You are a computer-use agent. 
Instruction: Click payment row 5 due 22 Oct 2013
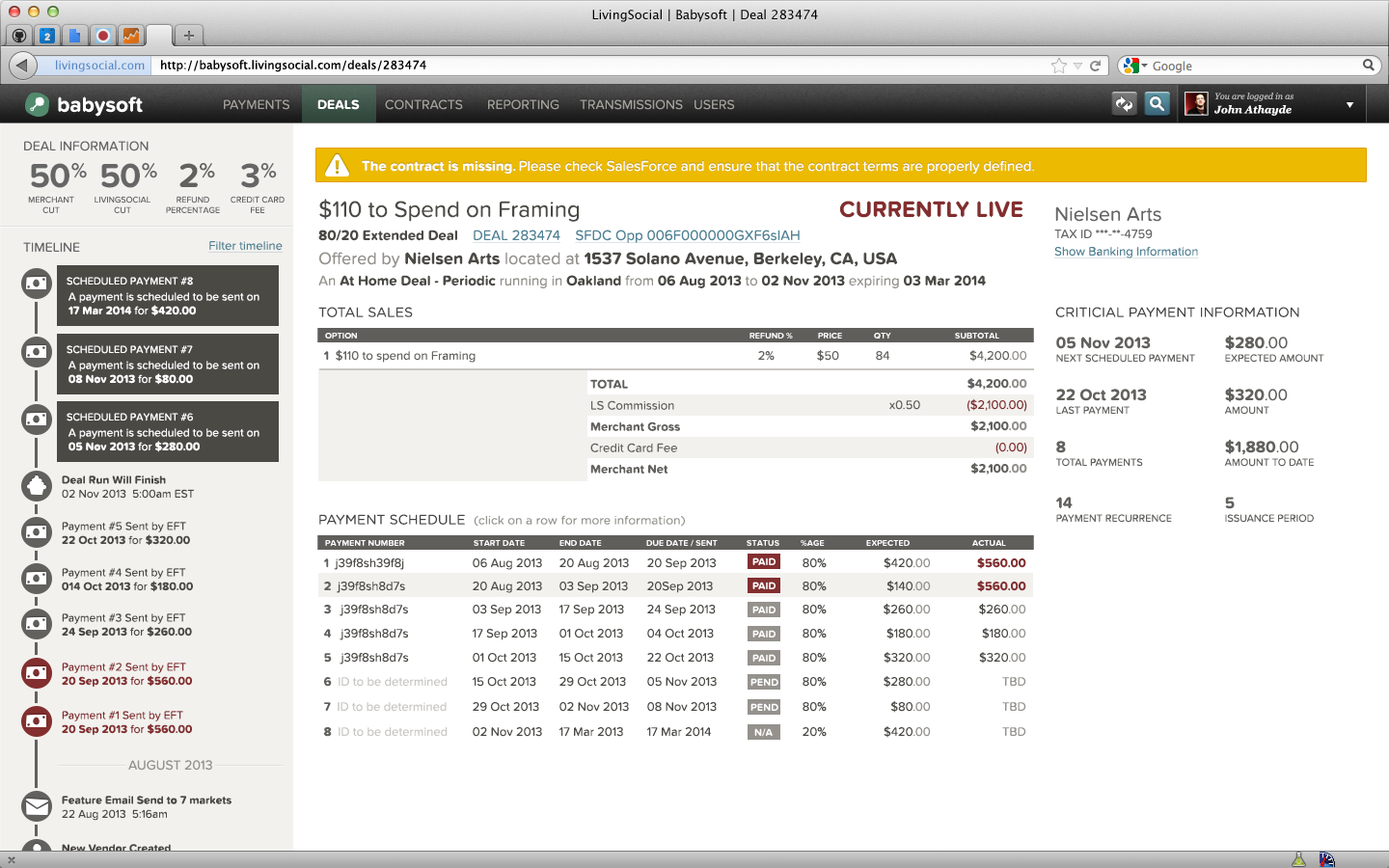[x=675, y=658]
